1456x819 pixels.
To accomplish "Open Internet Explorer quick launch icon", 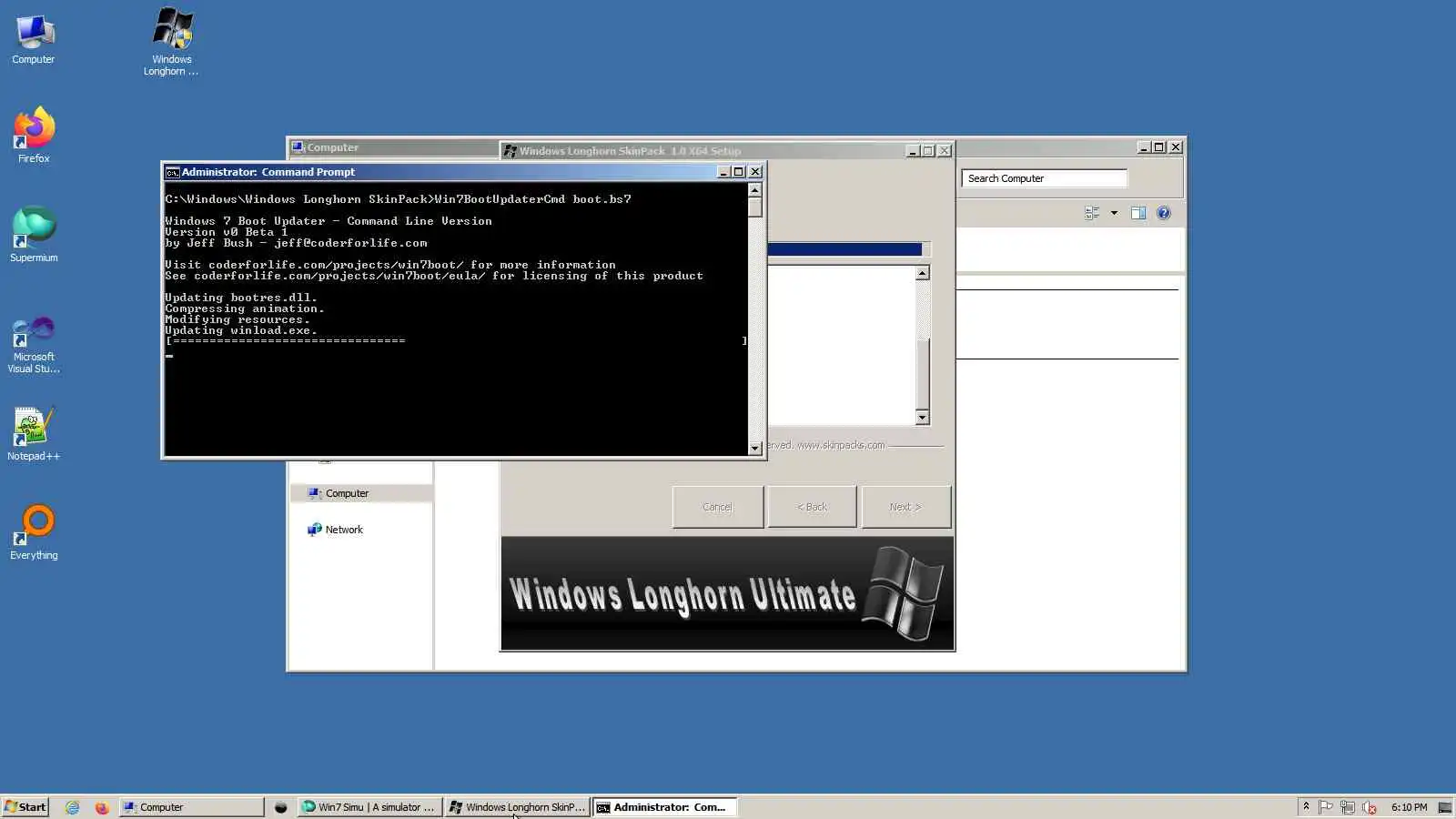I will tap(73, 807).
